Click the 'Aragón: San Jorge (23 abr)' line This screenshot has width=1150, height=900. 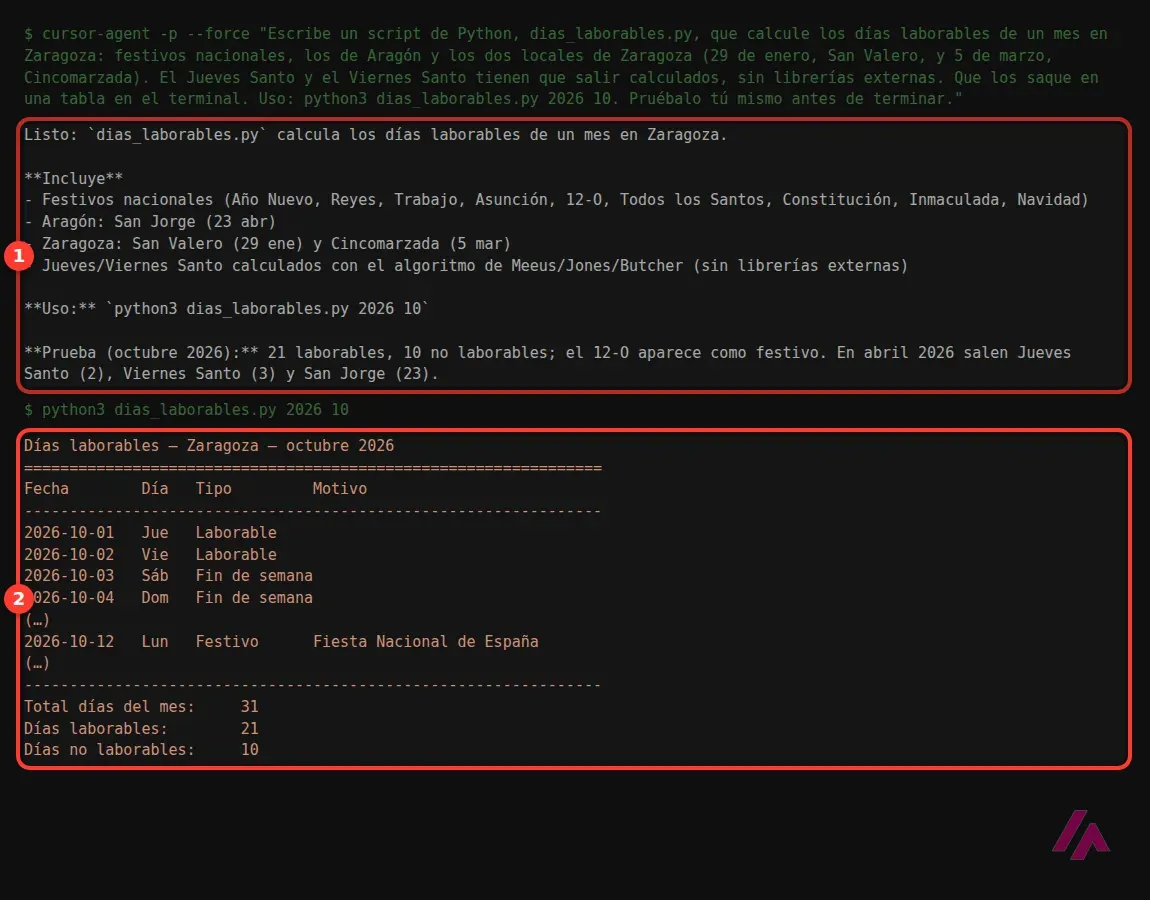[x=150, y=222]
